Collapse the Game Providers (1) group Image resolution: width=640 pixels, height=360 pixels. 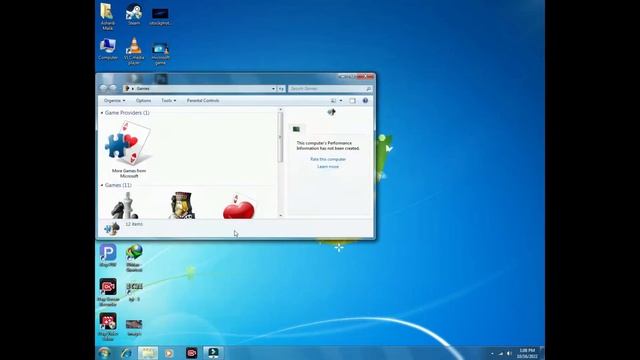click(x=102, y=113)
